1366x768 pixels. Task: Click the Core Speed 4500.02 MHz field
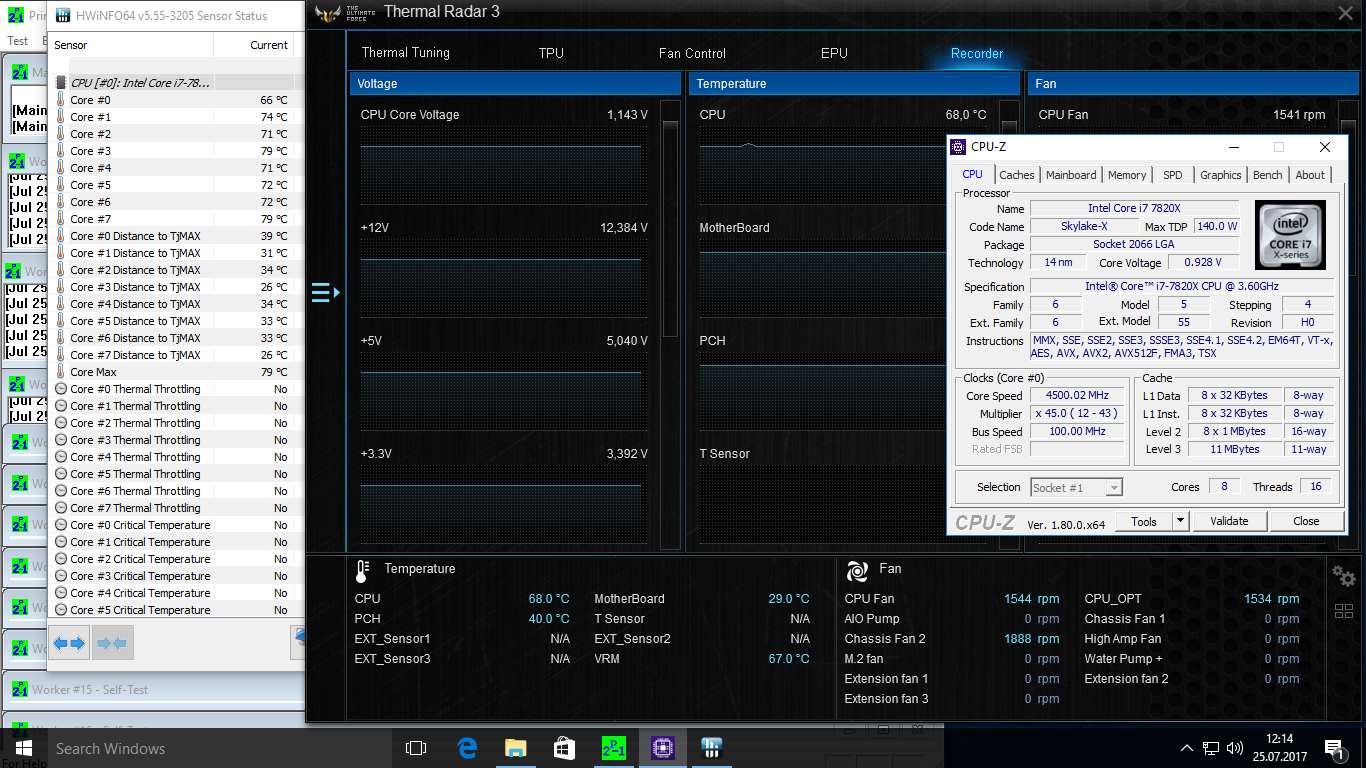(x=1078, y=396)
